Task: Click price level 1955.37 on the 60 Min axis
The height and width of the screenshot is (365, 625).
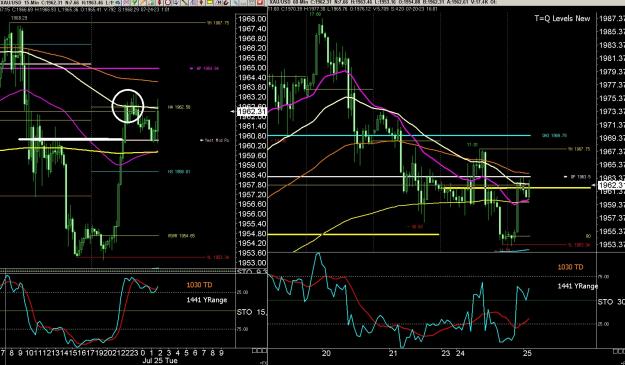Action: (612, 231)
